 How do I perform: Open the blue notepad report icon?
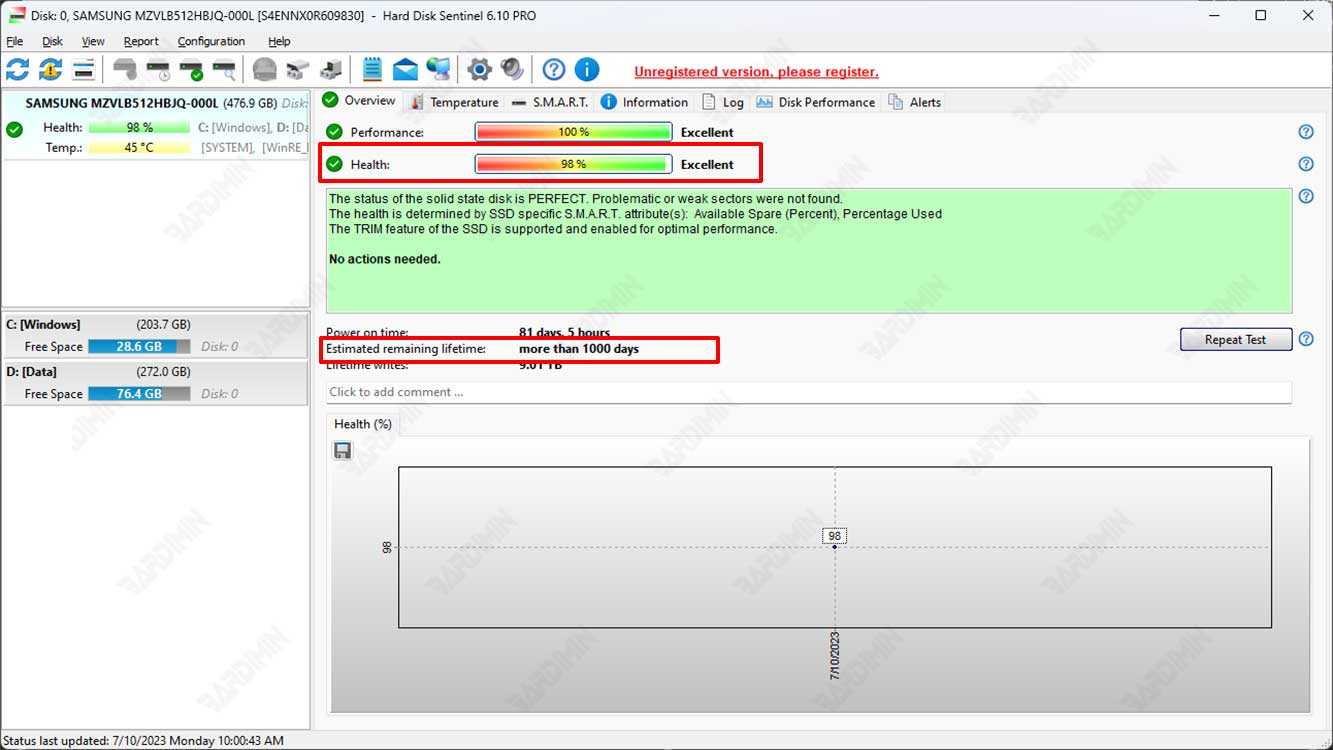click(372, 69)
